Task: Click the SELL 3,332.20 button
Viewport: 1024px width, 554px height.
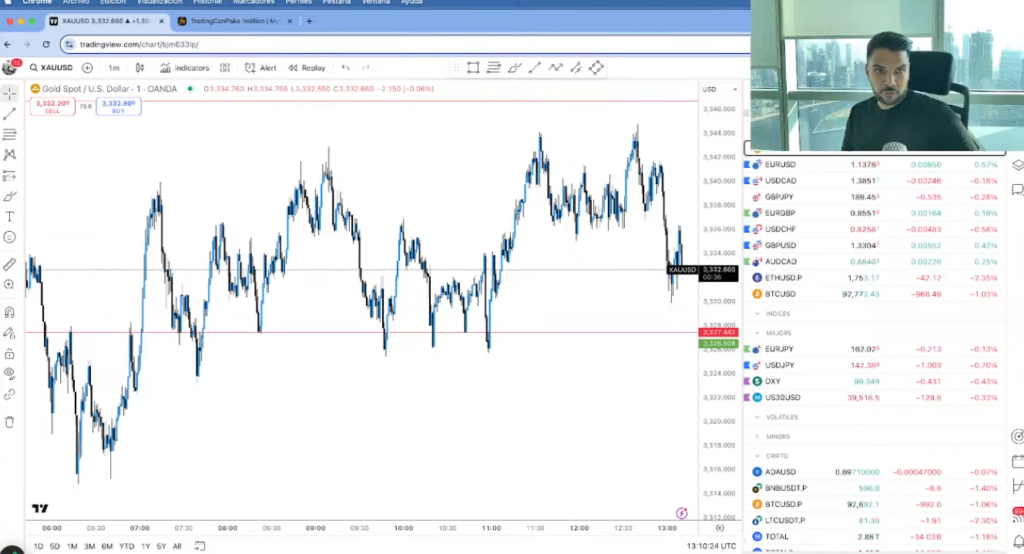Action: tap(52, 106)
